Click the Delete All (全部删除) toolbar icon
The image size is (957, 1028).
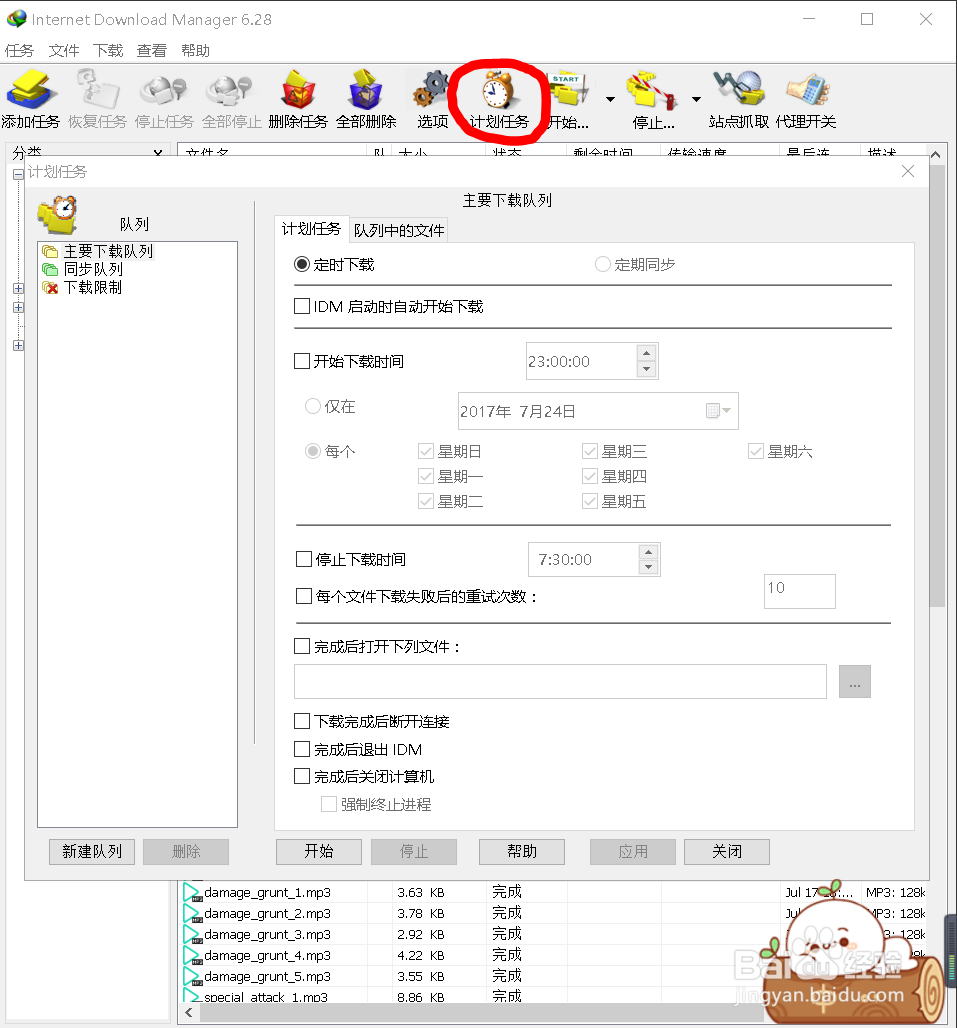click(366, 98)
